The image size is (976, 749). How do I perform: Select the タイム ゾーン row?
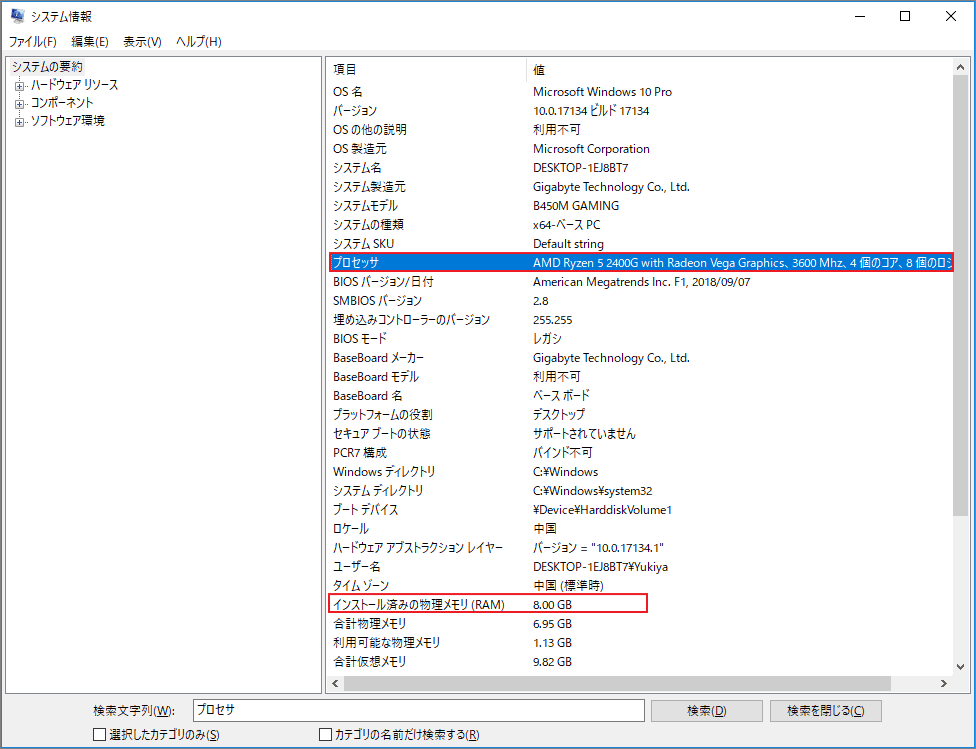(x=640, y=585)
